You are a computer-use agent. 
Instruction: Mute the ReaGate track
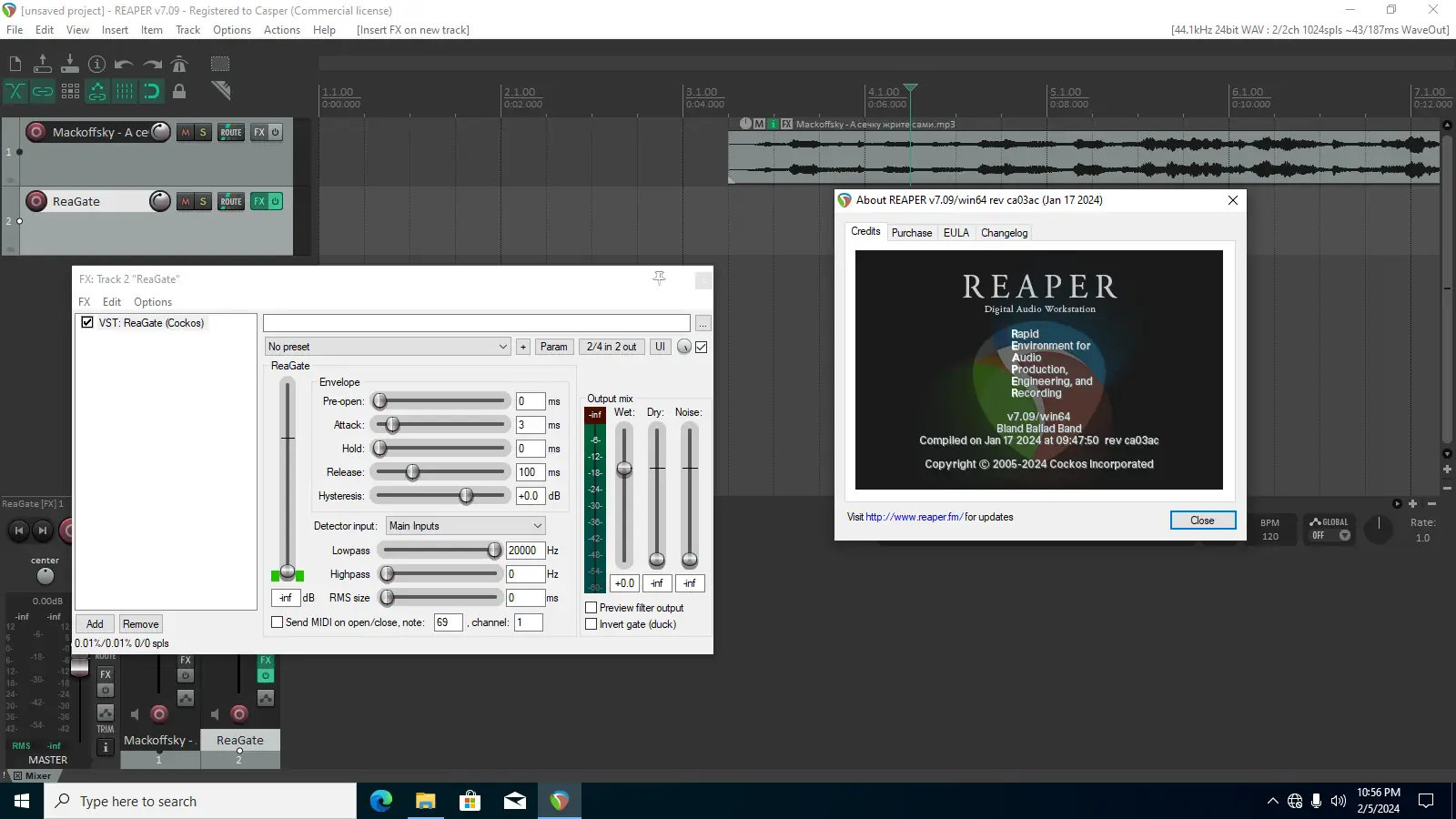[x=186, y=201]
